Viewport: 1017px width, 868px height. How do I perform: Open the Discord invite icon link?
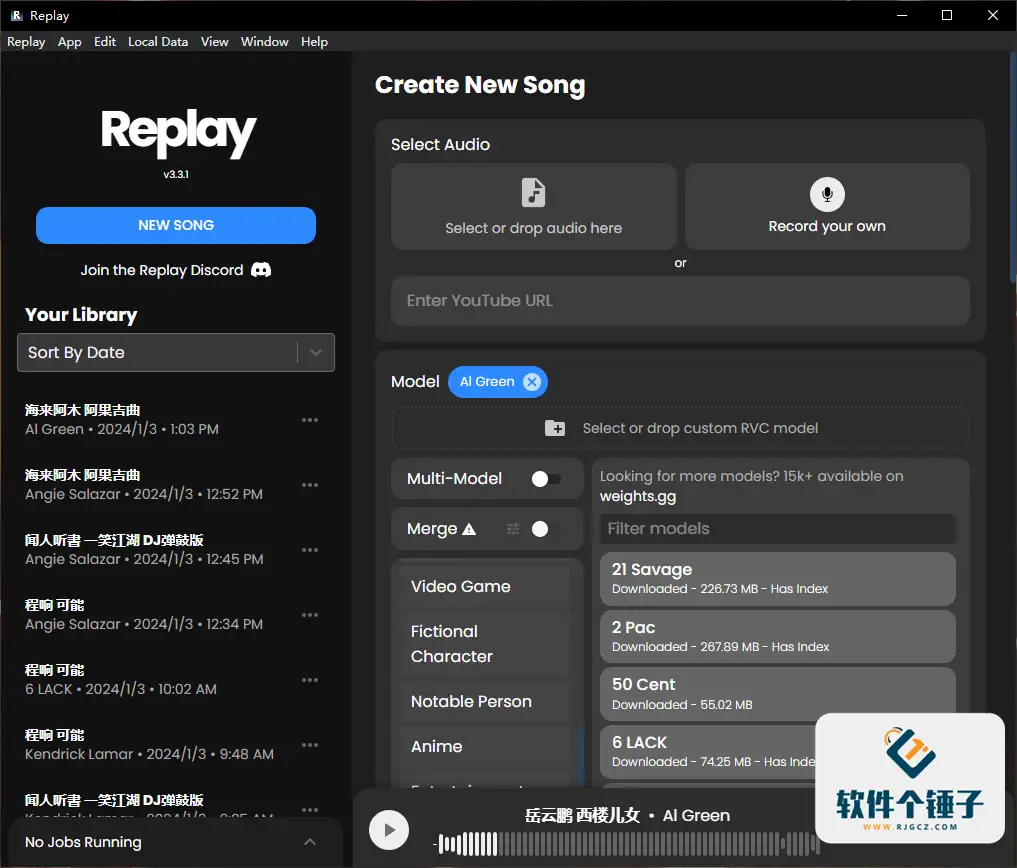(x=261, y=270)
